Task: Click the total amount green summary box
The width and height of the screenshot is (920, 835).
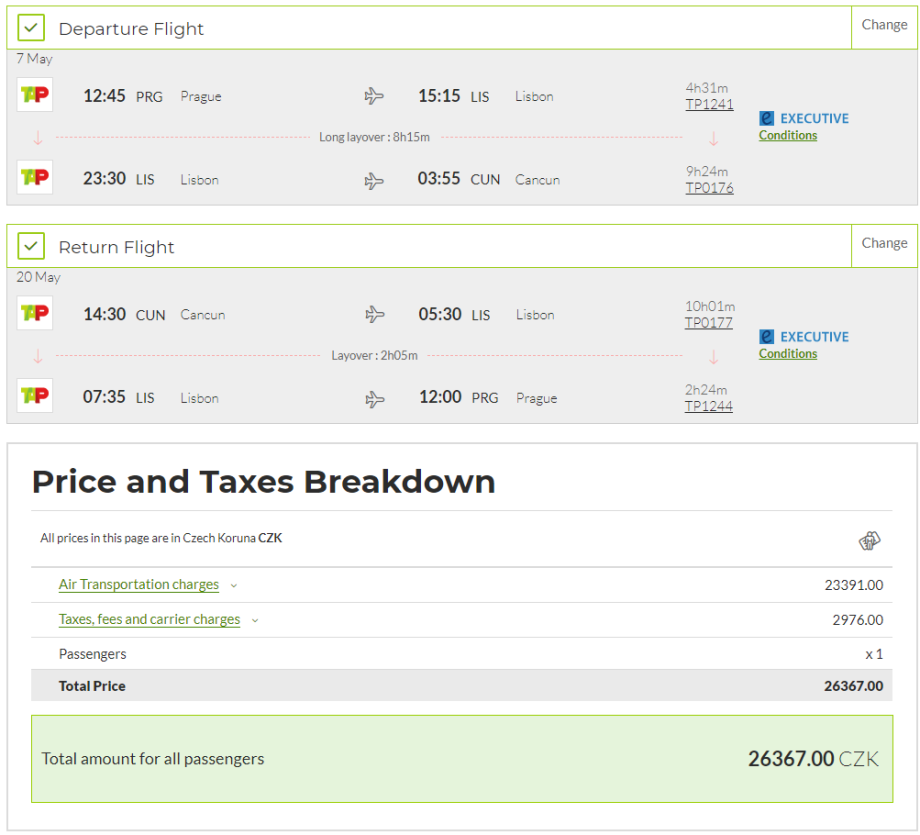Action: coord(461,759)
